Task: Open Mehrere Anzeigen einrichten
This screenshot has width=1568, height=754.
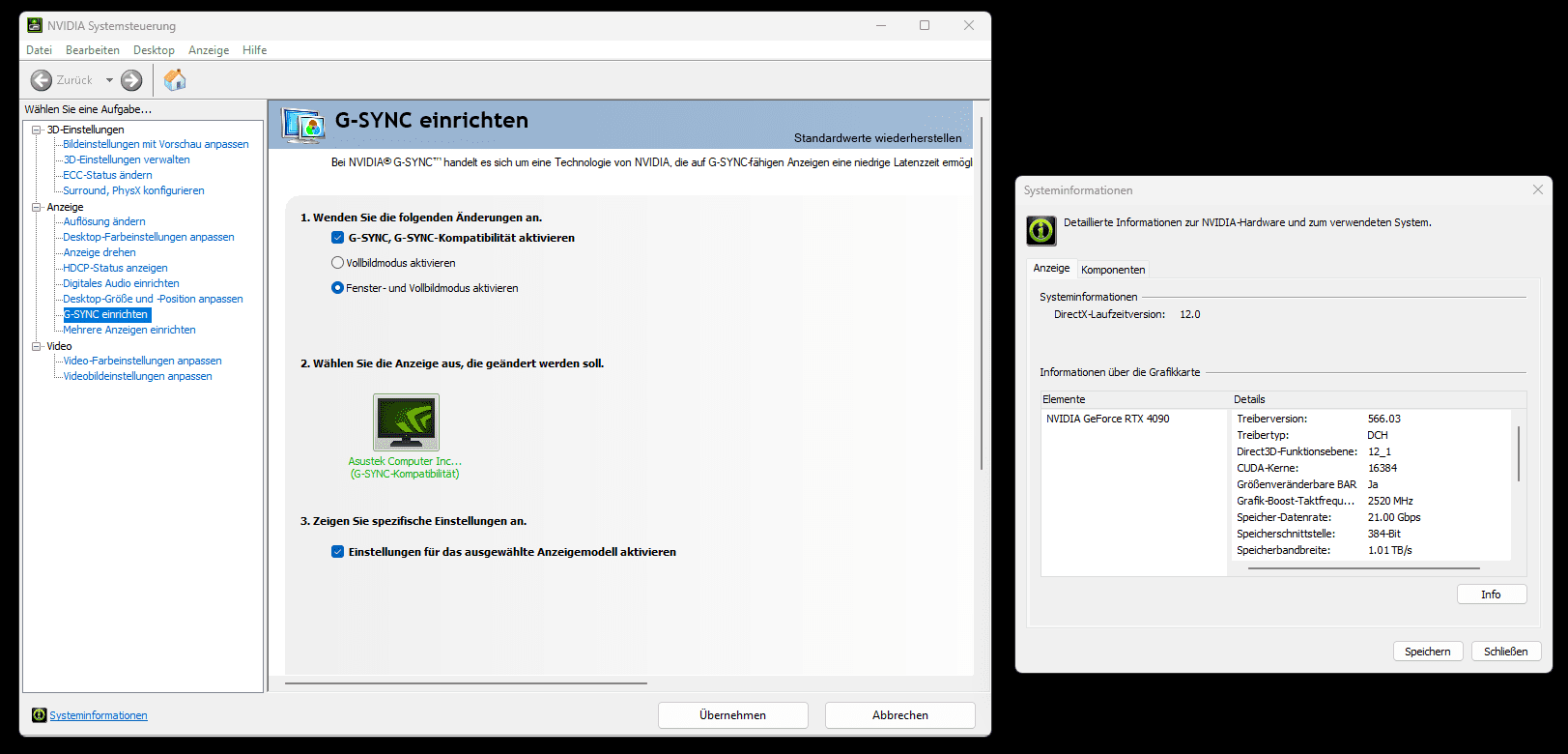Action: pos(129,330)
